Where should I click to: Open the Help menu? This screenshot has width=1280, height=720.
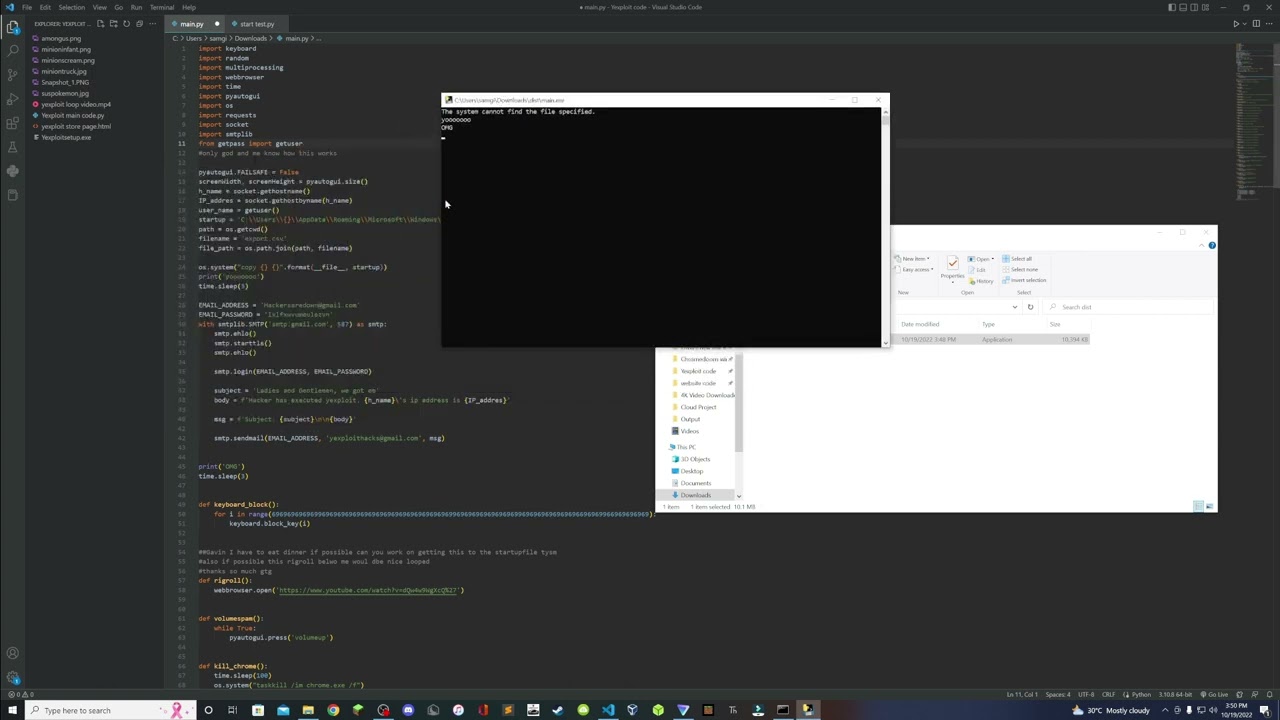pos(189,7)
